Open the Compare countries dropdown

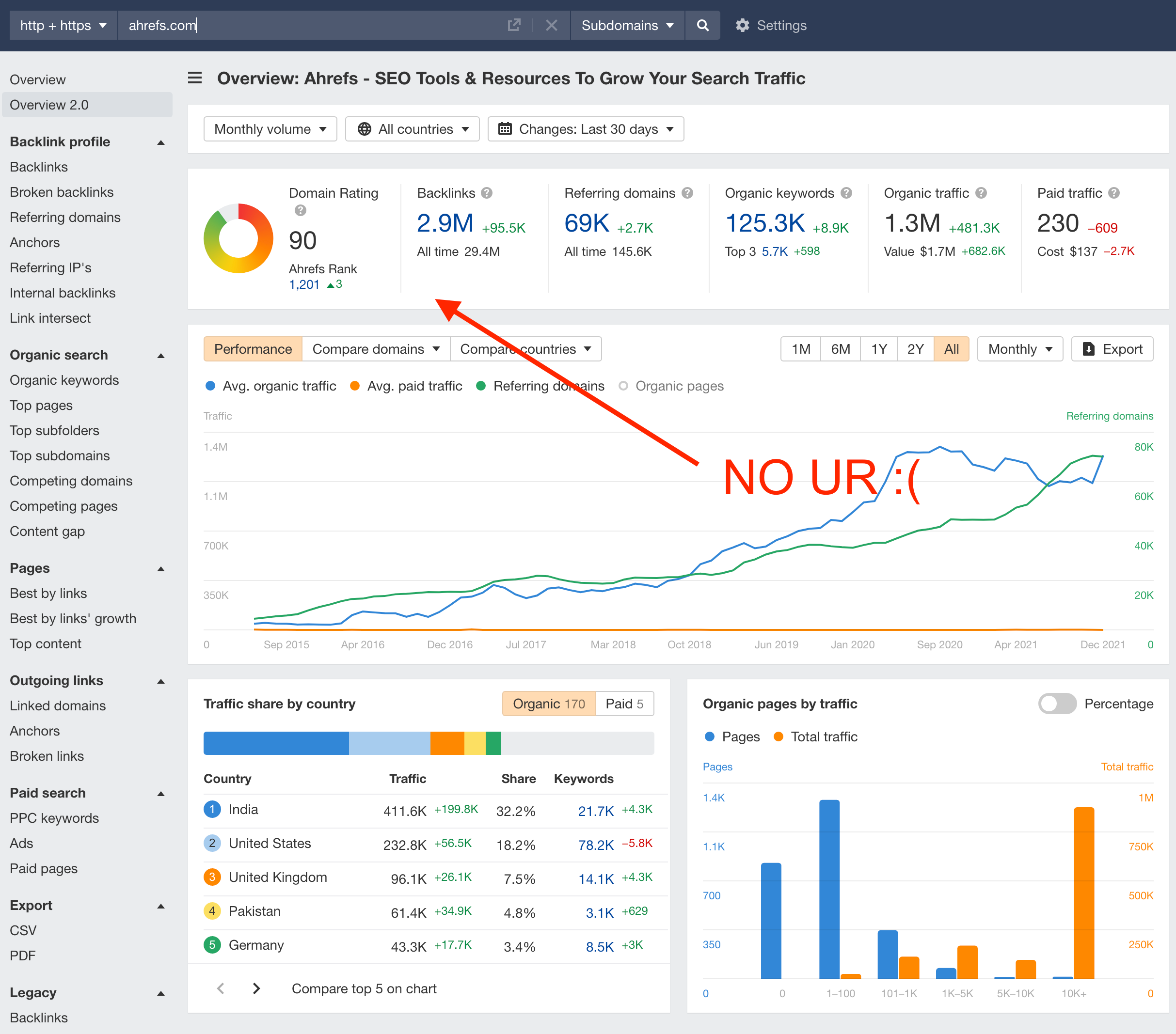[525, 349]
